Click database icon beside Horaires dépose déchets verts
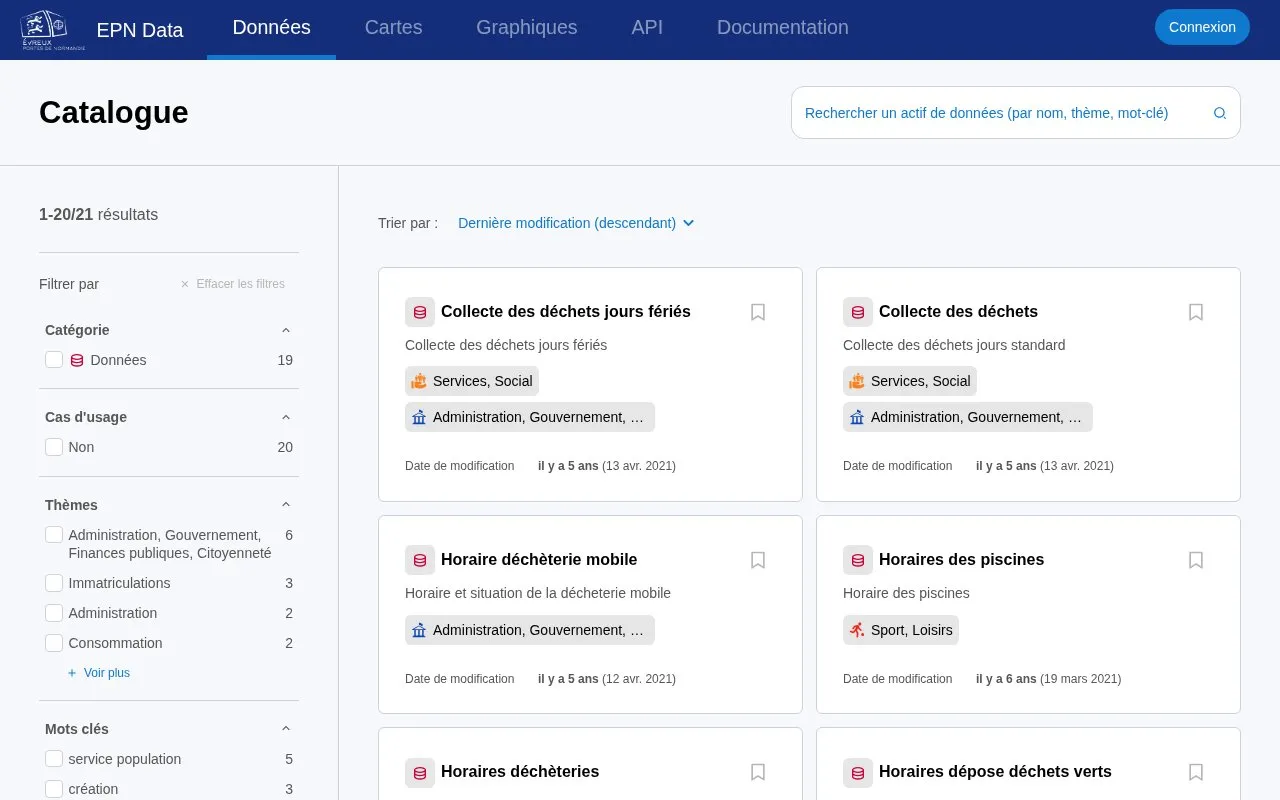1280x800 pixels. coord(858,772)
